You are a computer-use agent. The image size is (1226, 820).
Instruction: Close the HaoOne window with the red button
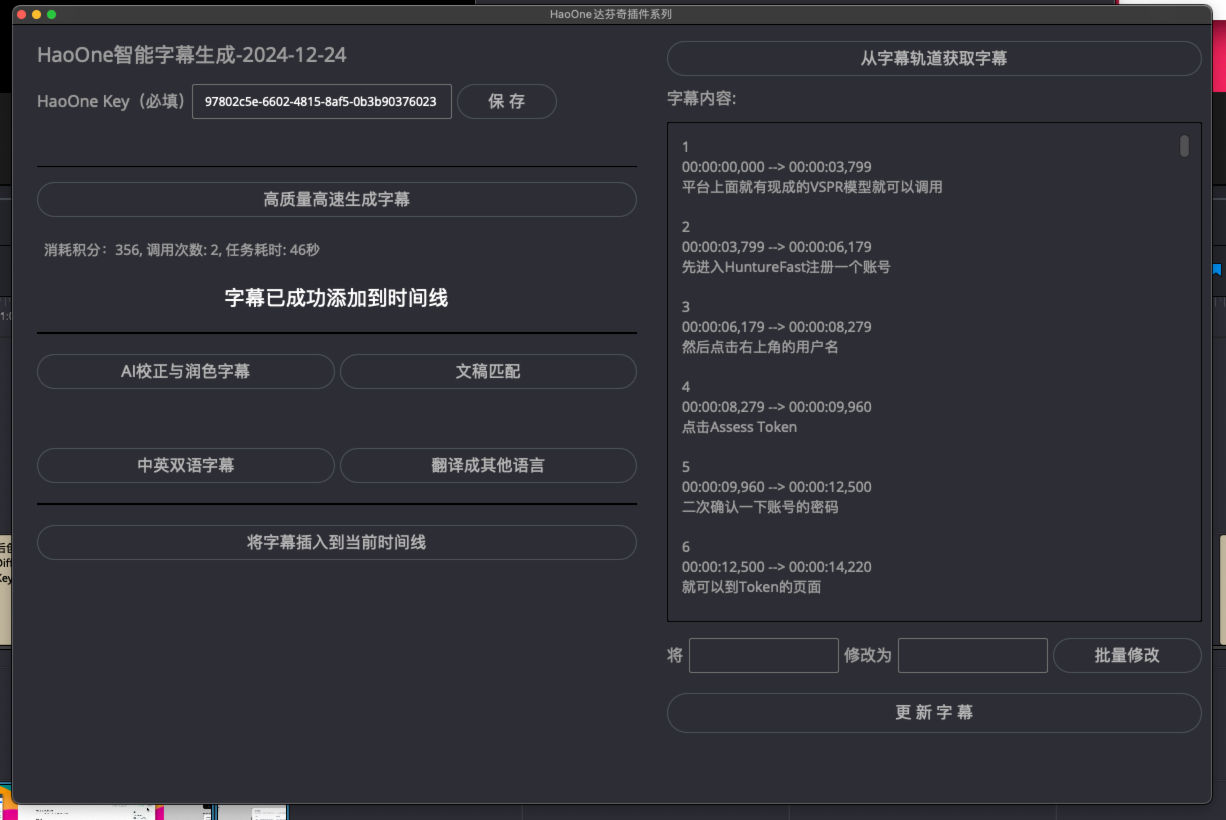pos(22,15)
